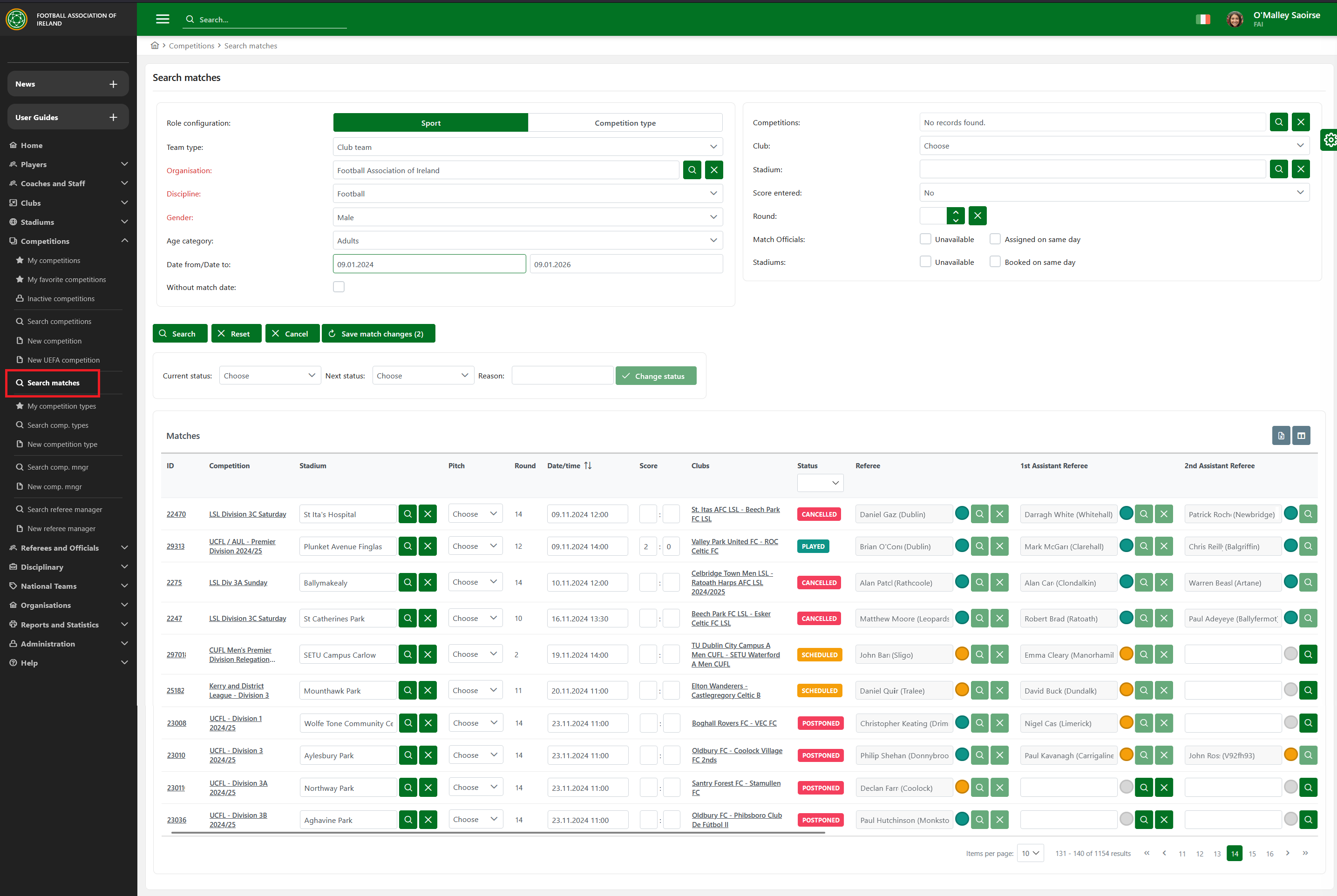Open the hamburger menu icon

[x=163, y=19]
